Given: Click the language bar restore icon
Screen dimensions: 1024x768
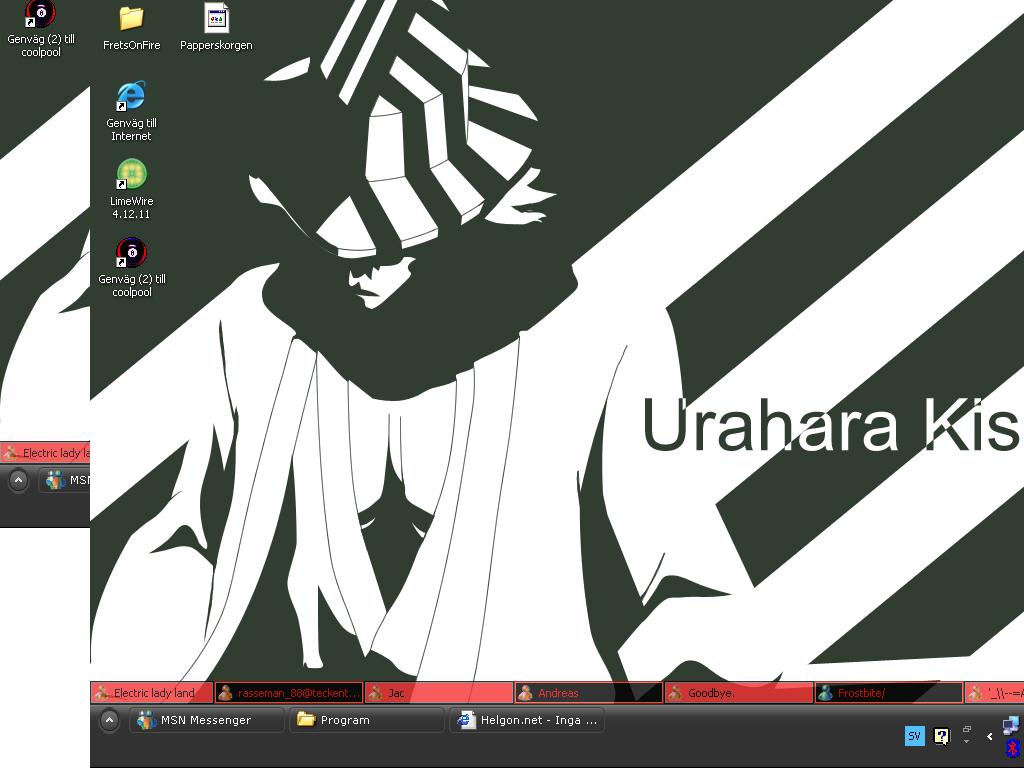Looking at the screenshot, I should [x=967, y=729].
